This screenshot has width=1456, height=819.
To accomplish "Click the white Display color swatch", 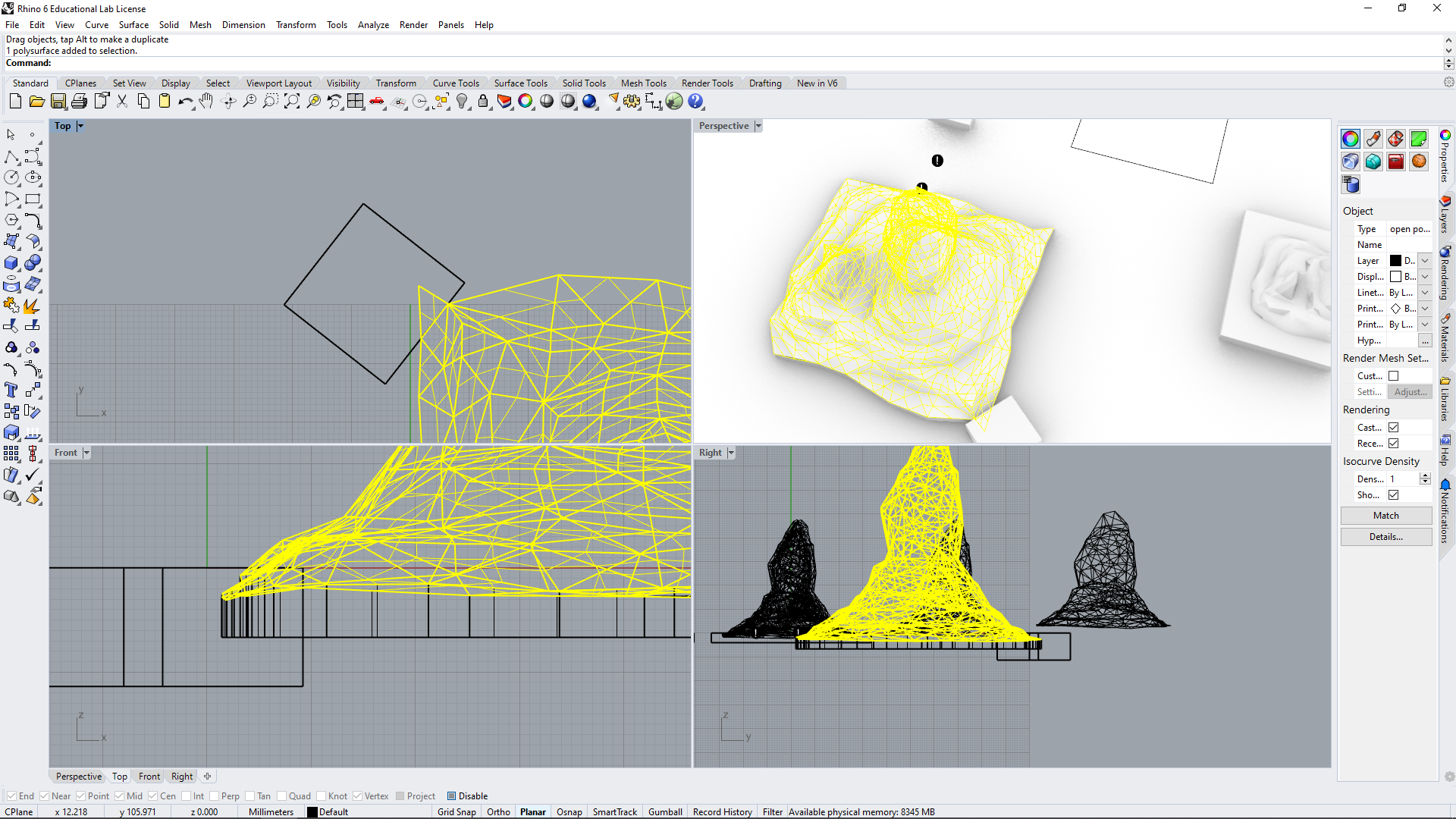I will coord(1395,276).
